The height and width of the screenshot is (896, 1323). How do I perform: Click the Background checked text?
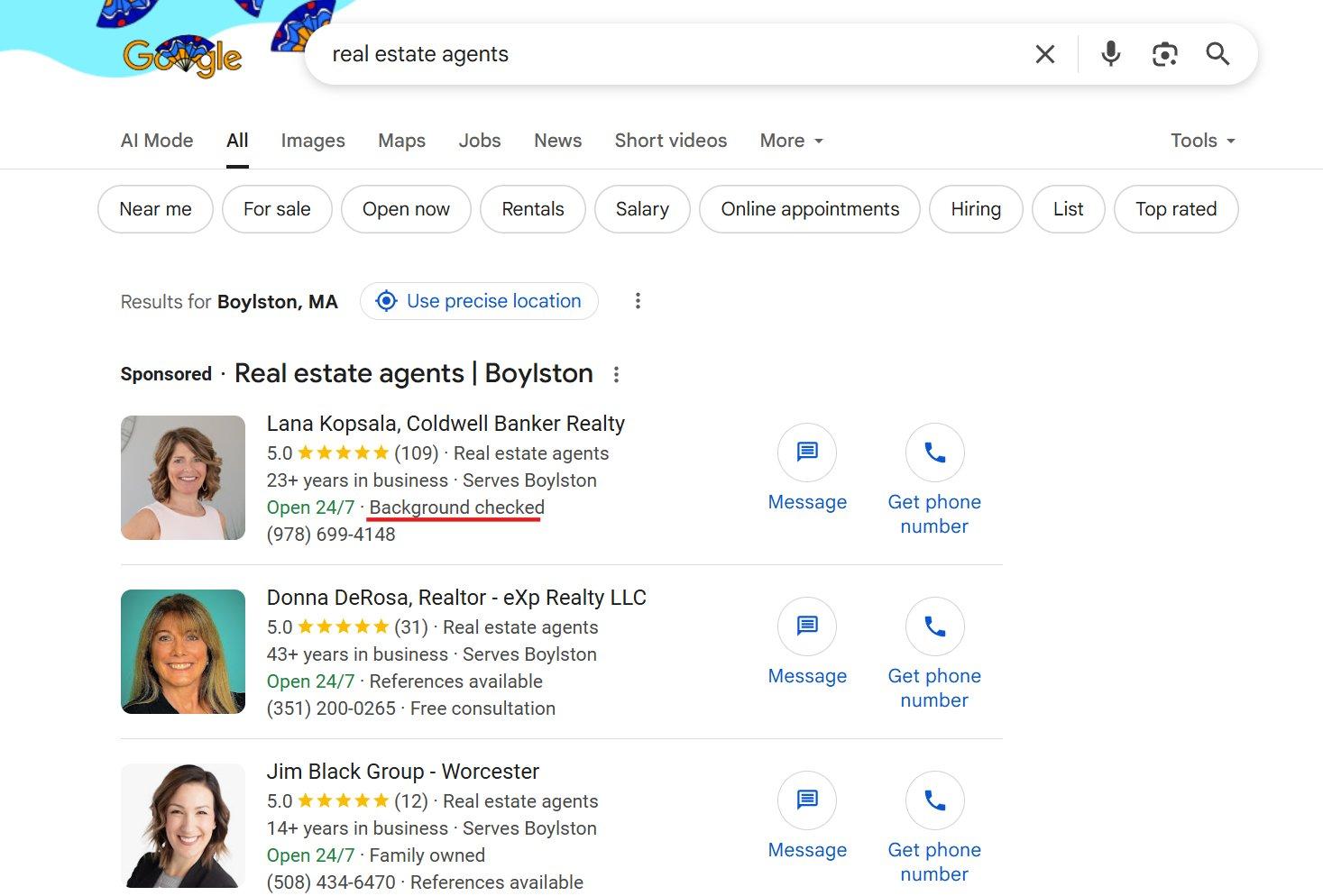(457, 507)
